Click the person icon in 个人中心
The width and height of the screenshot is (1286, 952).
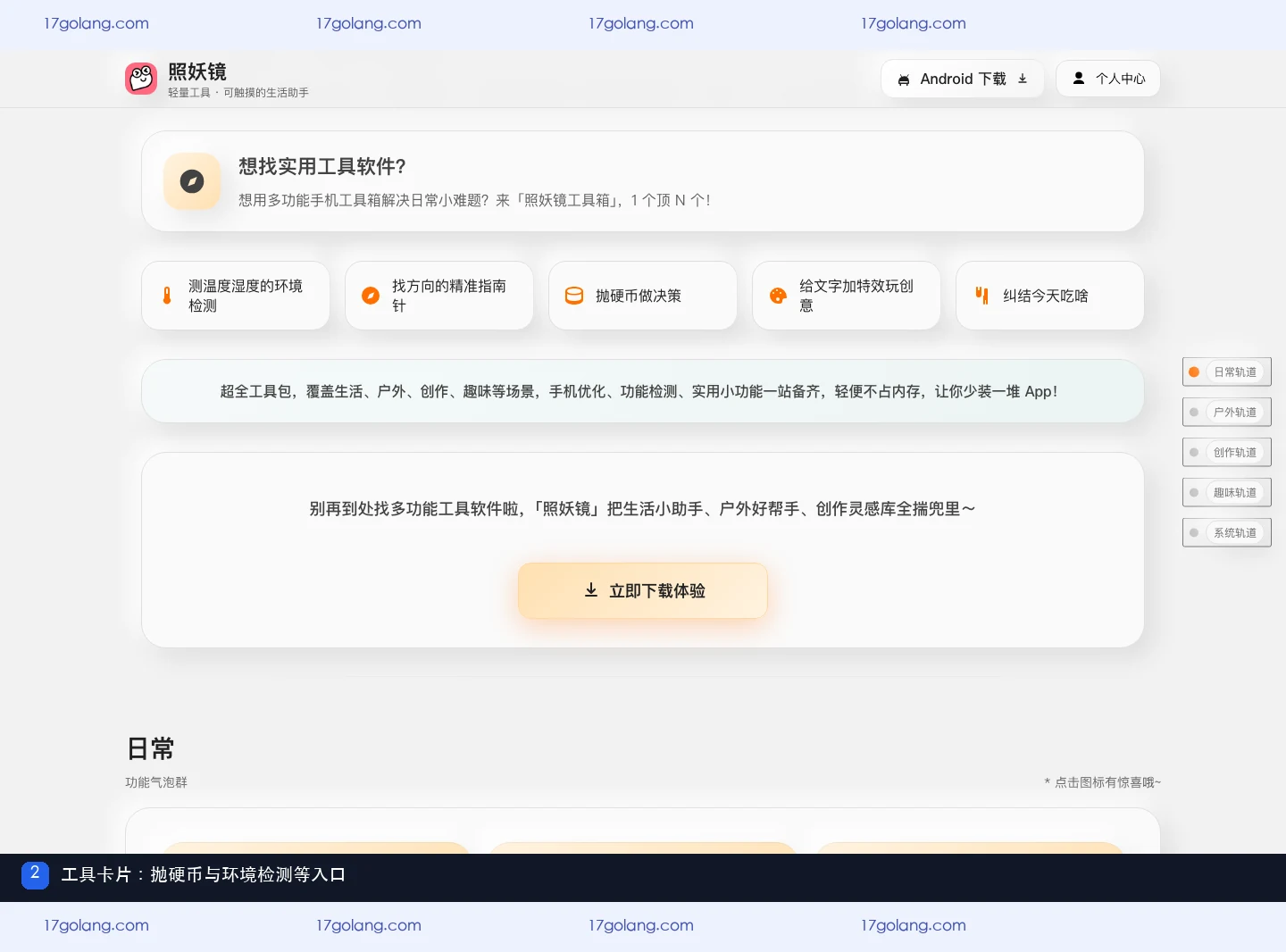1079,79
